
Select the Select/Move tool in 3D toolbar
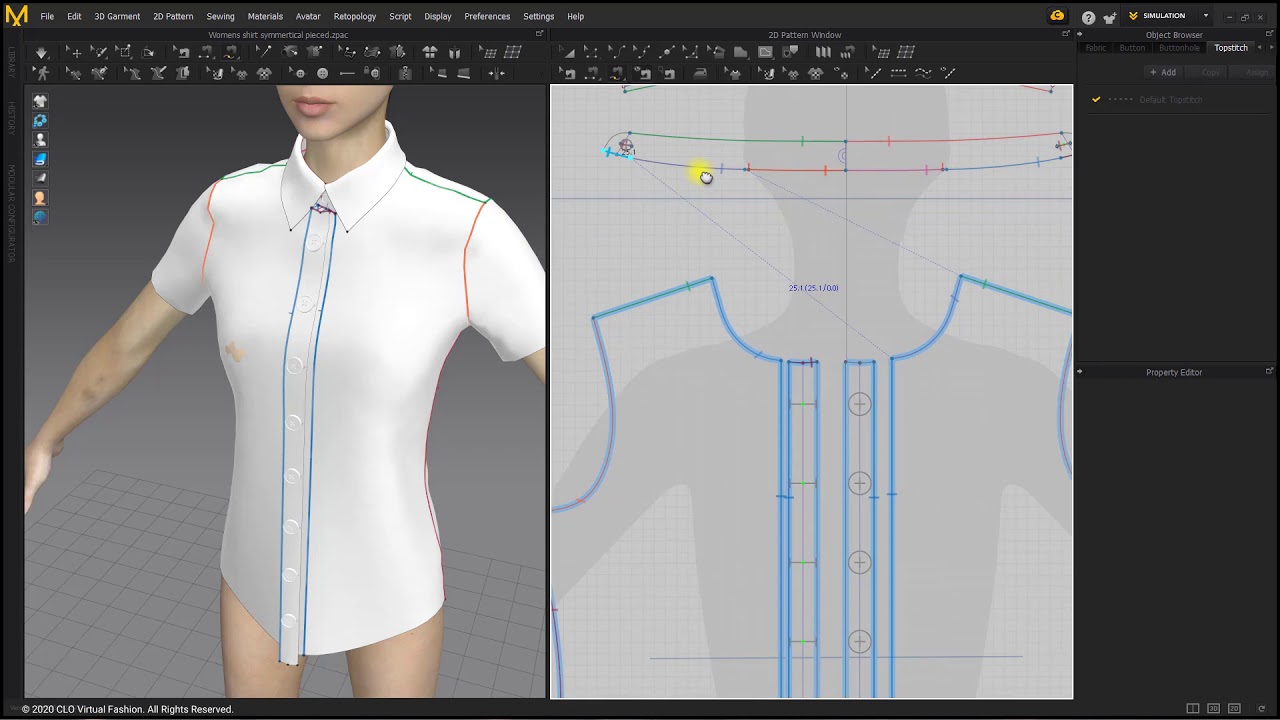coord(75,52)
